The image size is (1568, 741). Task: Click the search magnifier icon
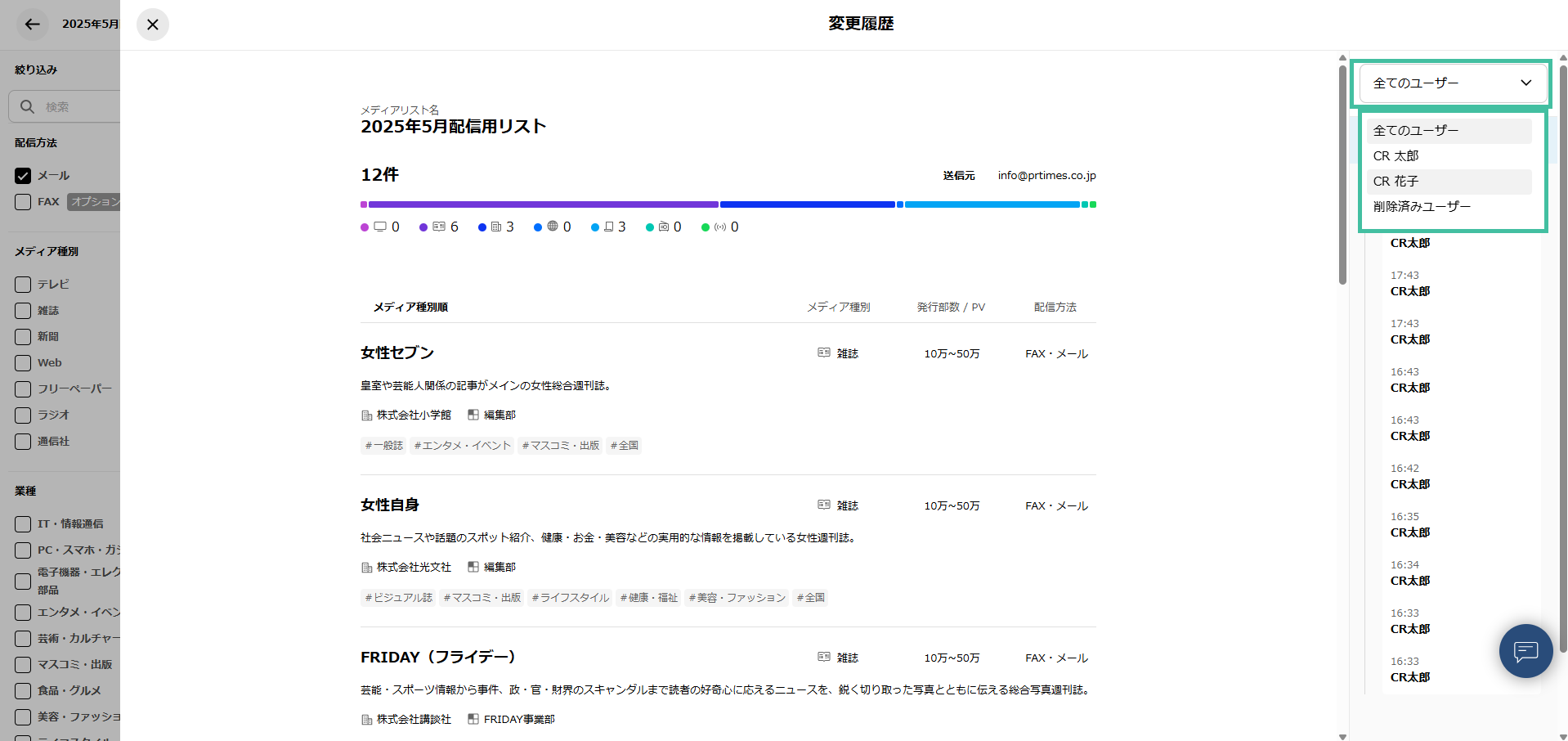(27, 107)
